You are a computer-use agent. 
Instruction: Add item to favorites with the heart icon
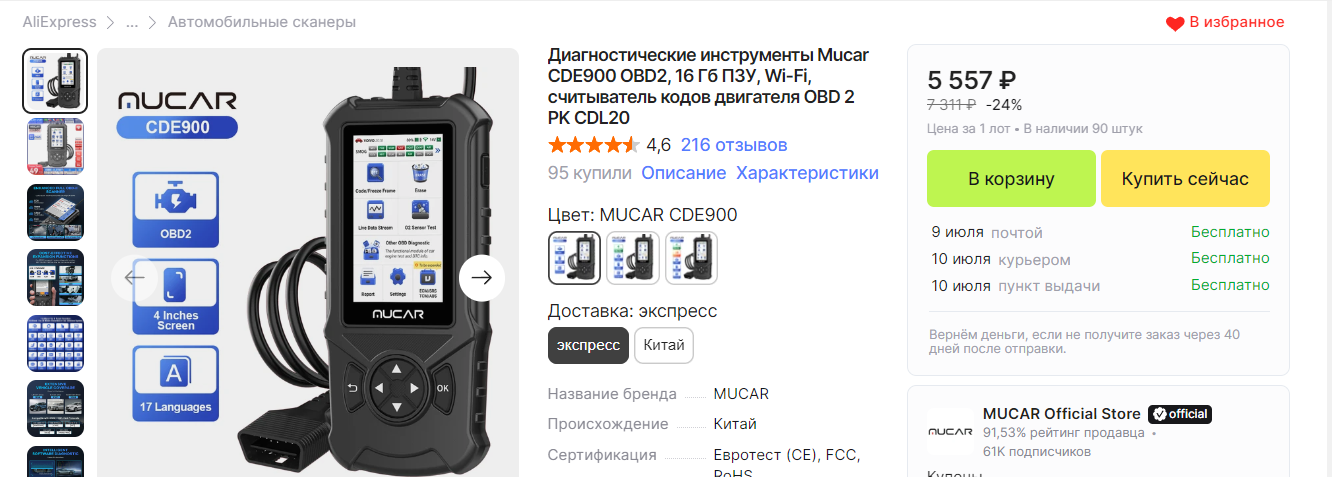(1174, 23)
